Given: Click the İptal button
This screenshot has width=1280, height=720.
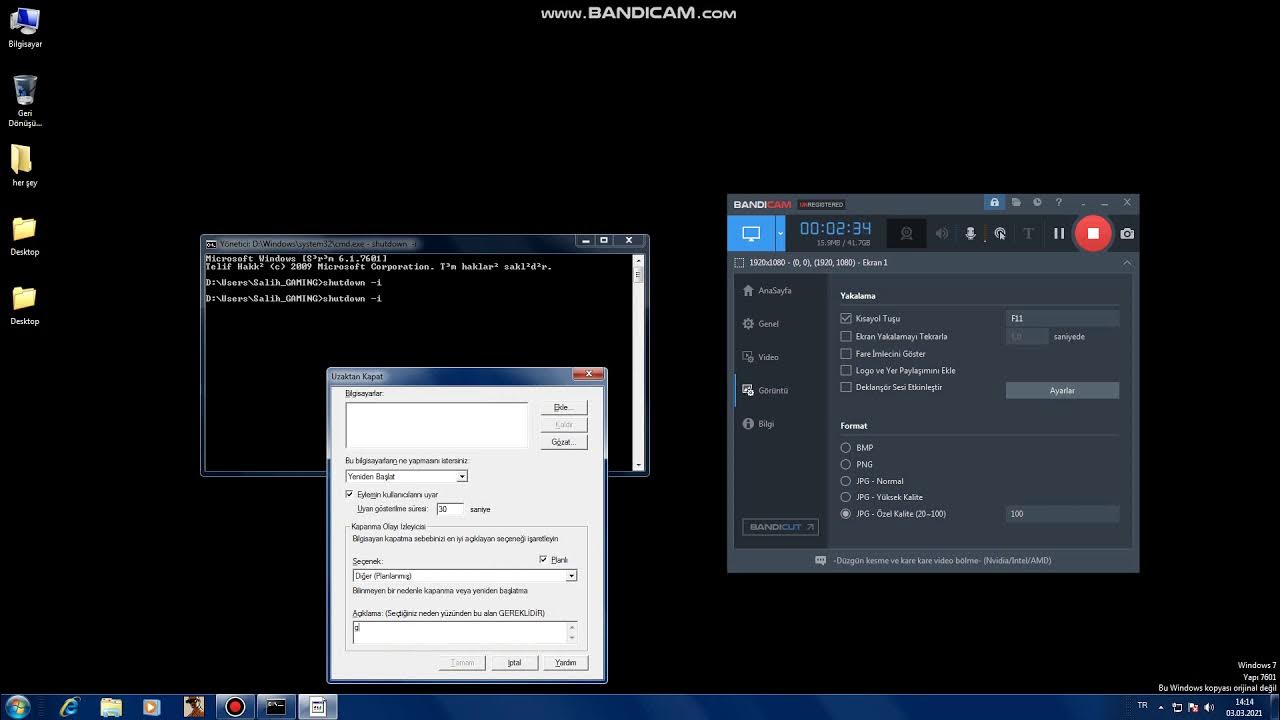Looking at the screenshot, I should click(x=514, y=663).
